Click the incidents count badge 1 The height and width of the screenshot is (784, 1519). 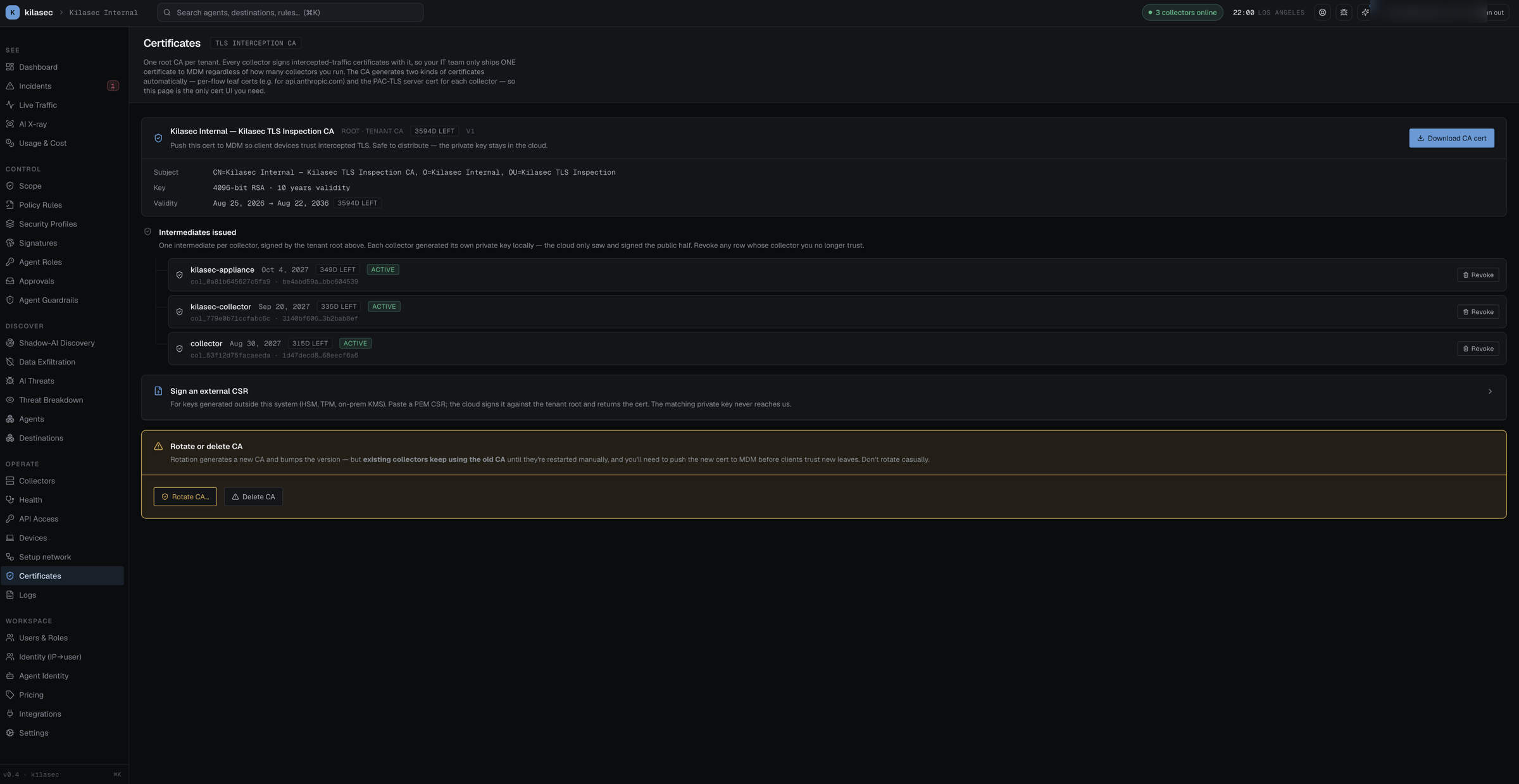113,86
